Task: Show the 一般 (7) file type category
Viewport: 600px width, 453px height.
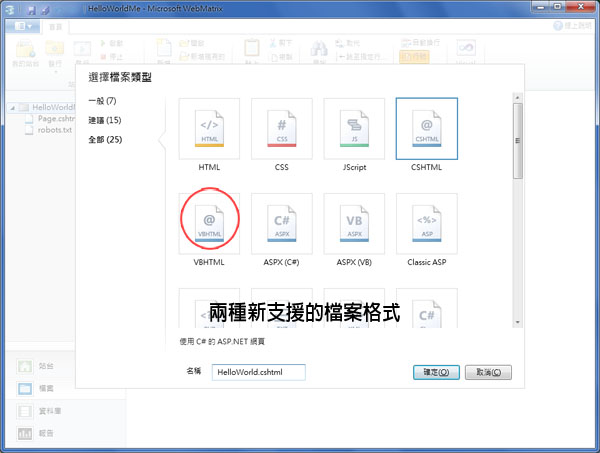Action: click(x=102, y=101)
